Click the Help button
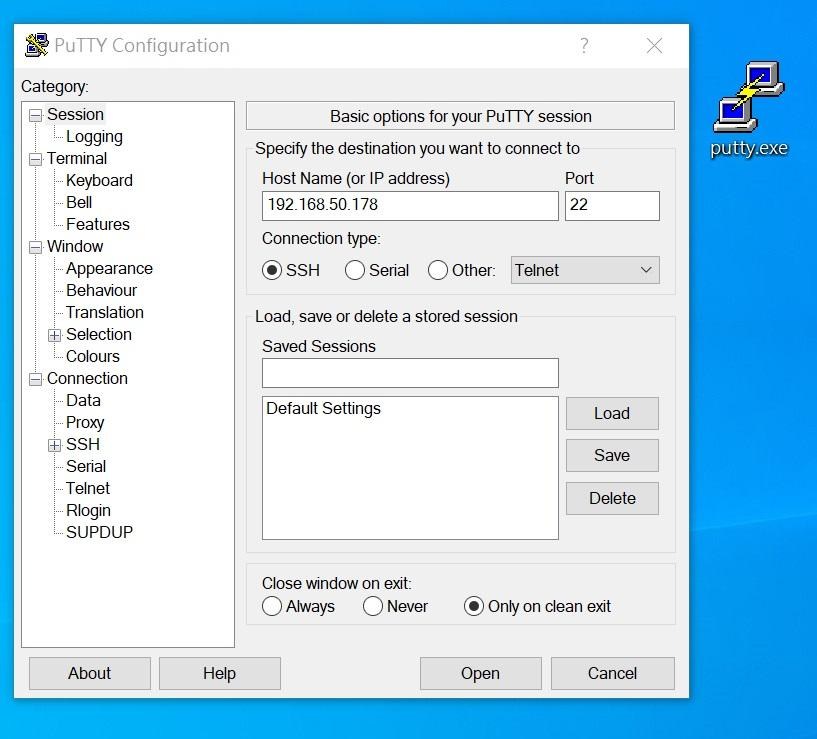 click(219, 673)
